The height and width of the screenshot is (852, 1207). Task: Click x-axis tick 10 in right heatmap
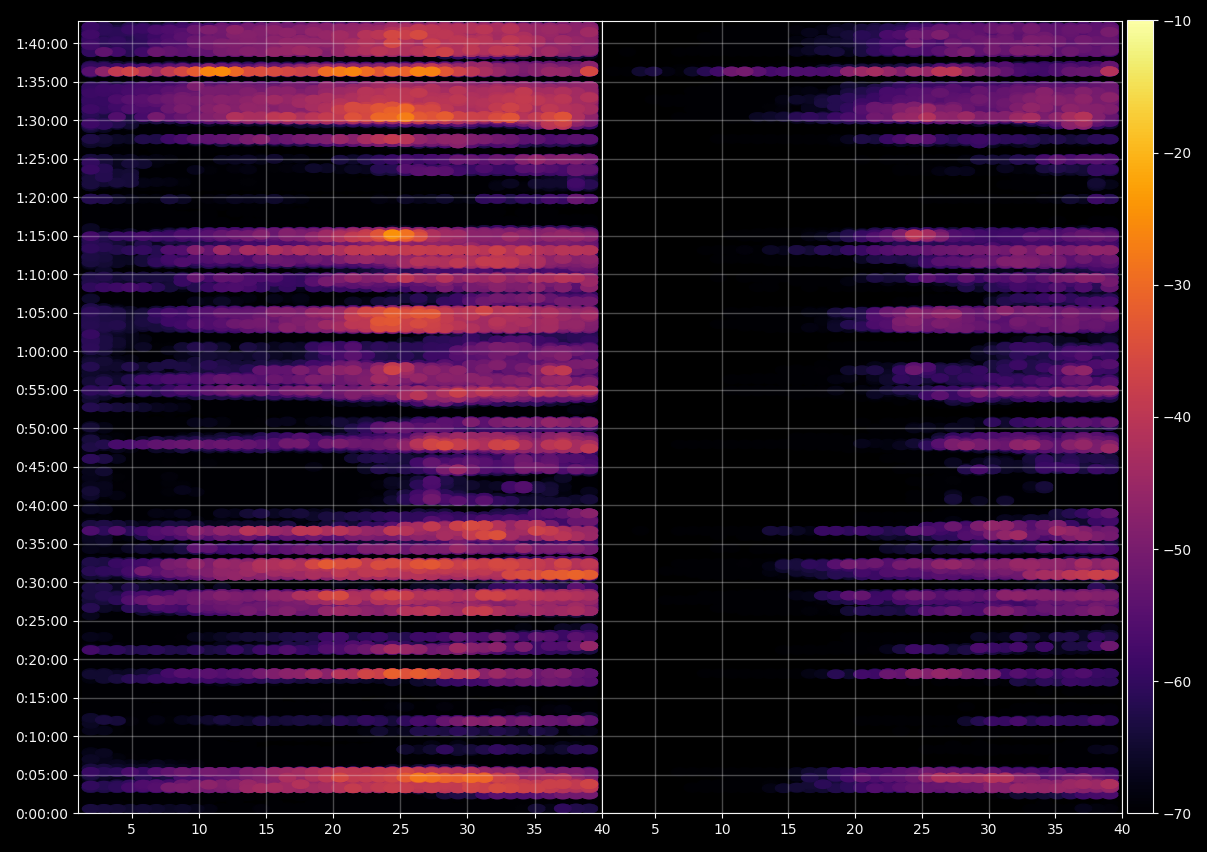[x=722, y=830]
